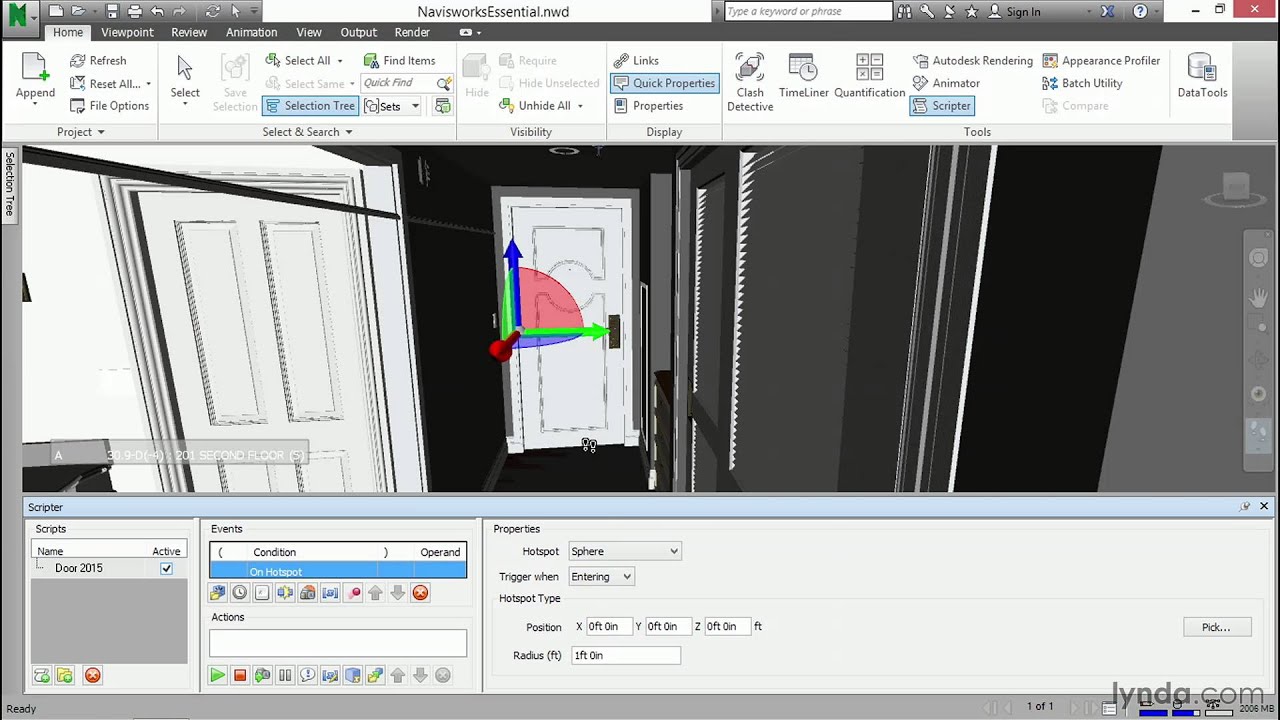Image resolution: width=1280 pixels, height=720 pixels.
Task: Add a new script in Scripter
Action: [42, 676]
